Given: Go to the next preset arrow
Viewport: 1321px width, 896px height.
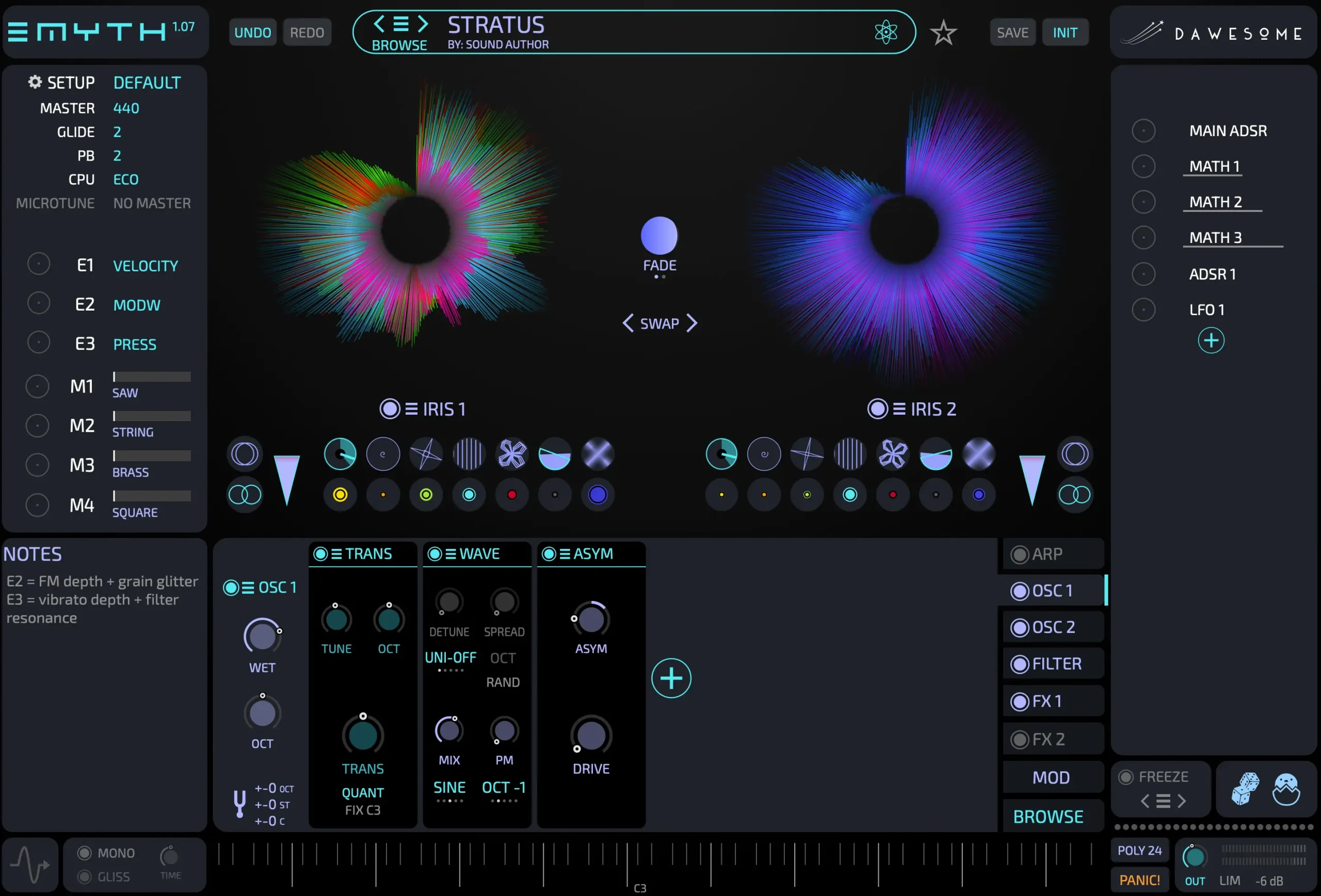Looking at the screenshot, I should (422, 24).
